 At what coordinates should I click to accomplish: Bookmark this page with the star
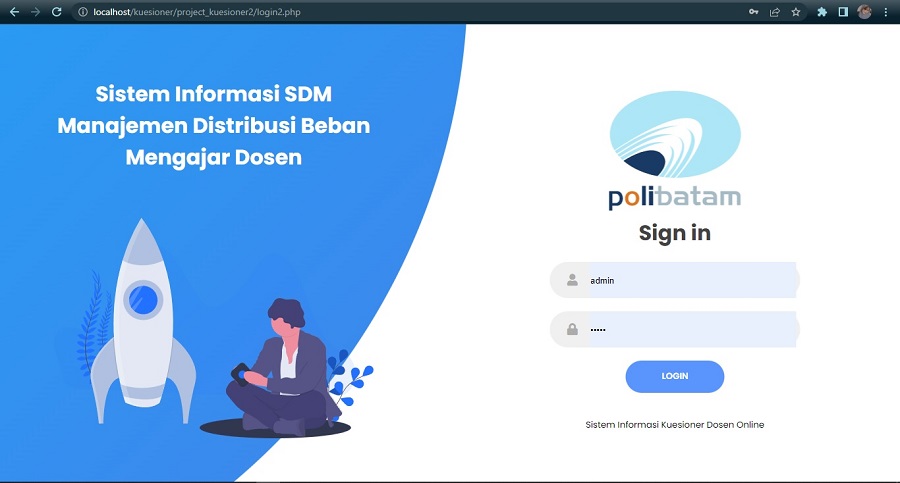pos(796,11)
